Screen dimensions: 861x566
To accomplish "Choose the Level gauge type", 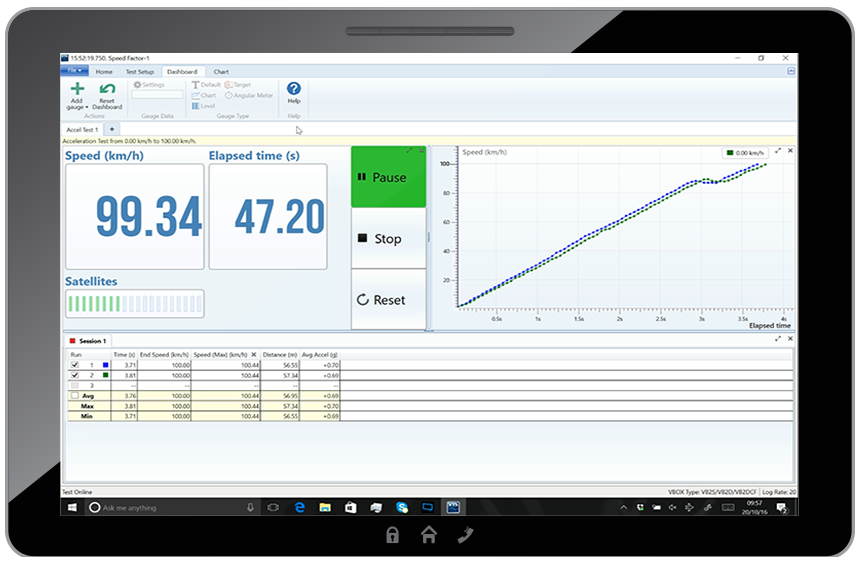I will [205, 105].
